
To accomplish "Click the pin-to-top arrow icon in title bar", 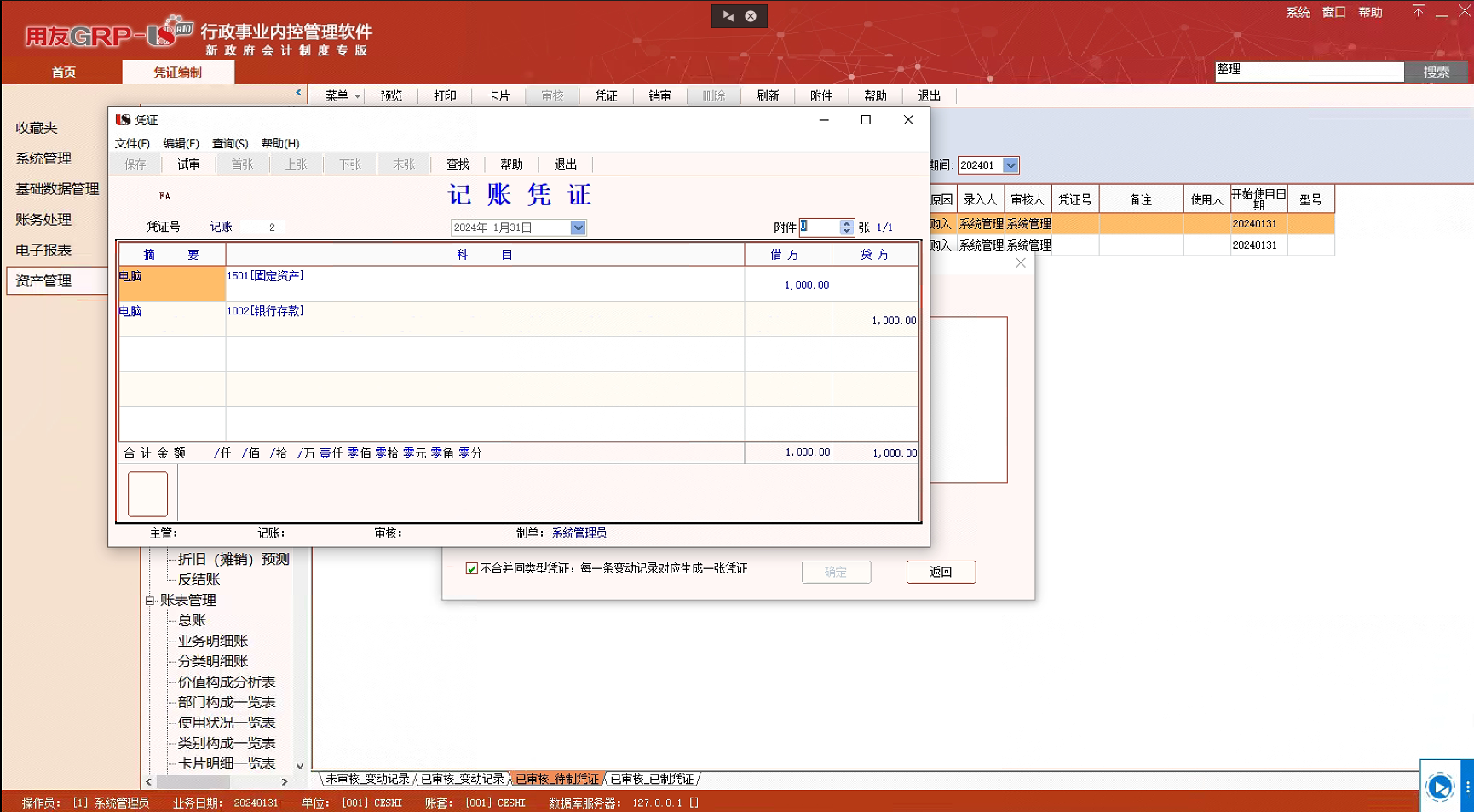I will click(1418, 11).
